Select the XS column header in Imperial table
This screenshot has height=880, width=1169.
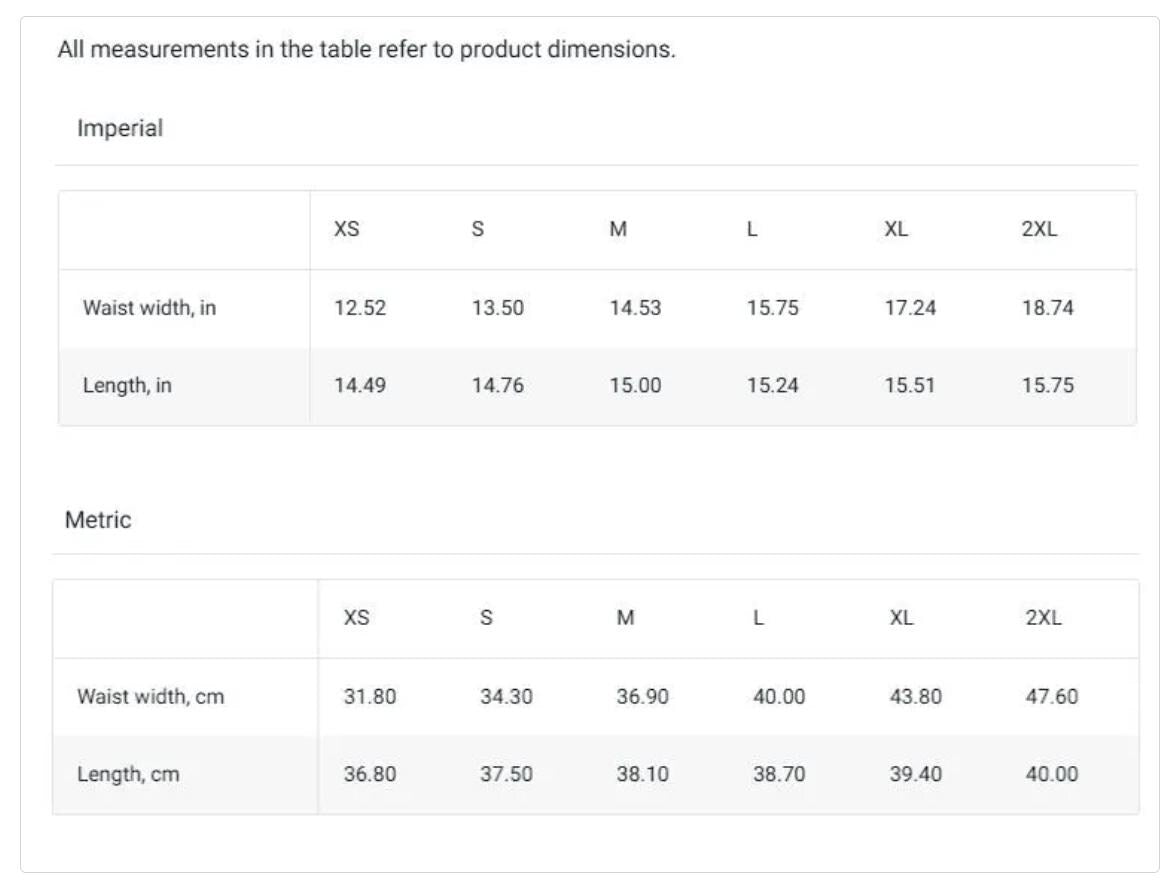pyautogui.click(x=346, y=229)
